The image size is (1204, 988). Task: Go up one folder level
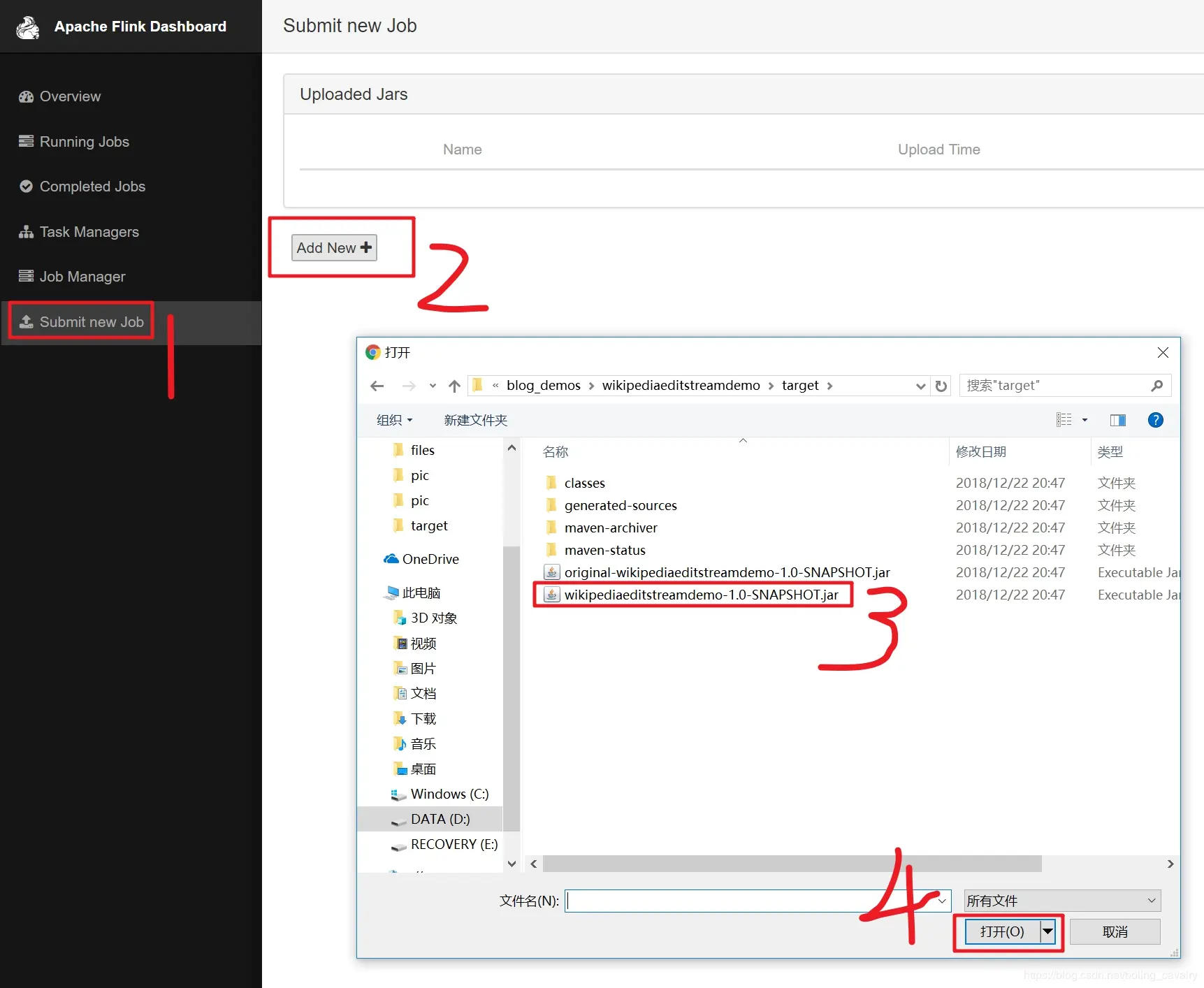point(455,386)
